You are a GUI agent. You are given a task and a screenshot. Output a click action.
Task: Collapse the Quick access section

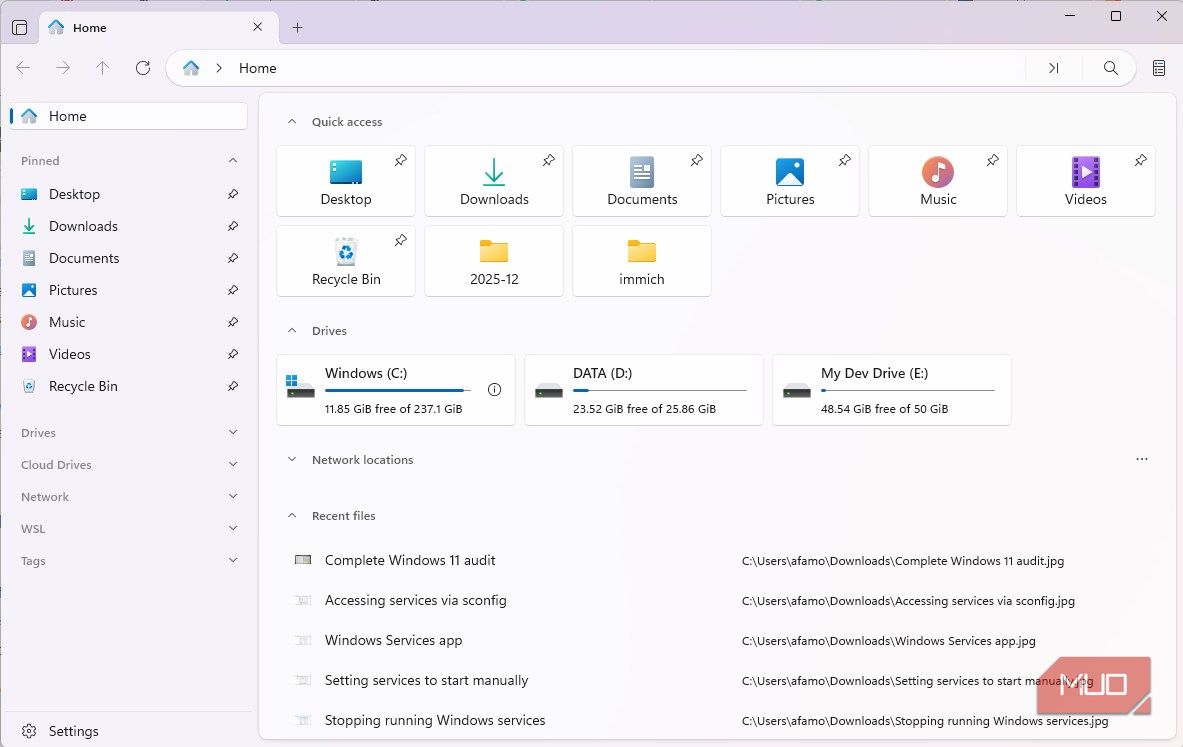coord(292,121)
